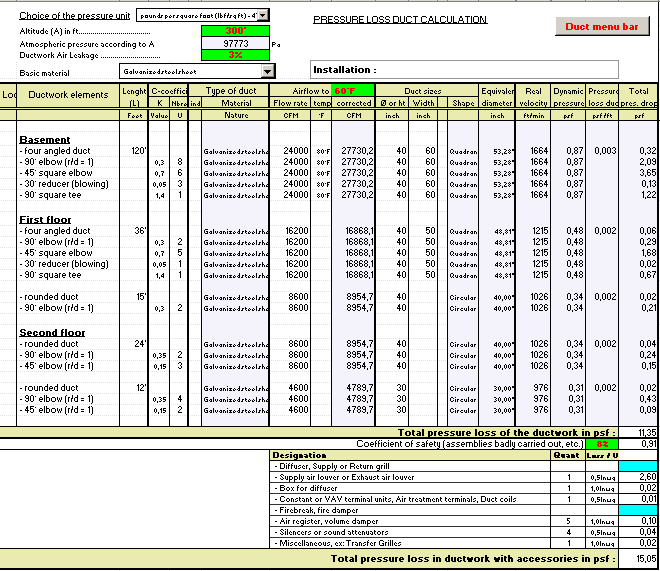Select the red 60°F airflow temperature cell
Image resolution: width=660 pixels, height=571 pixels.
click(x=352, y=91)
